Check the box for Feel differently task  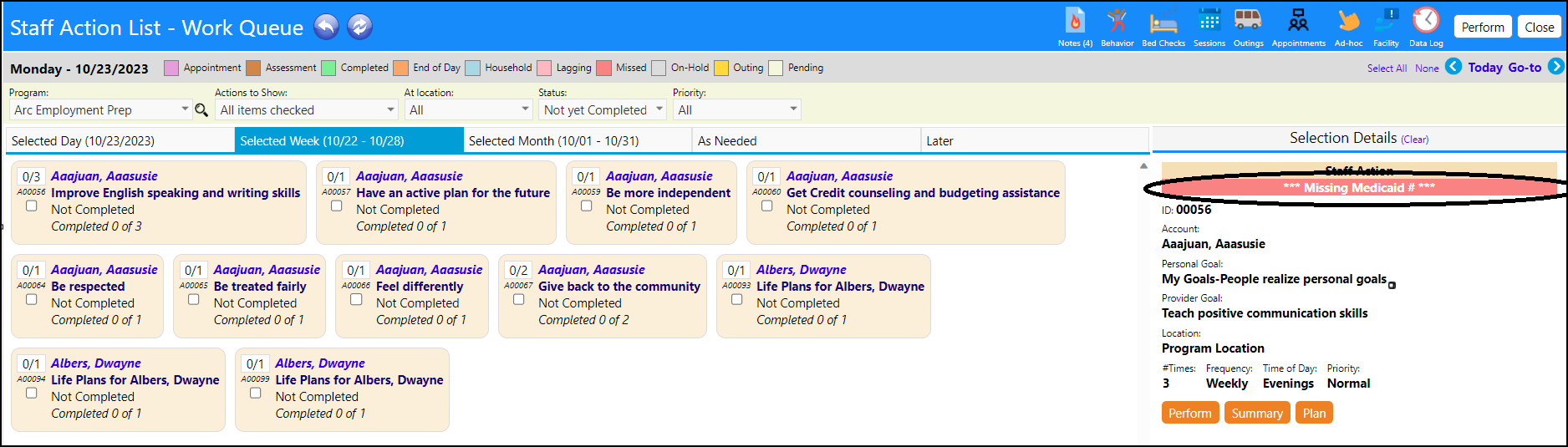356,299
